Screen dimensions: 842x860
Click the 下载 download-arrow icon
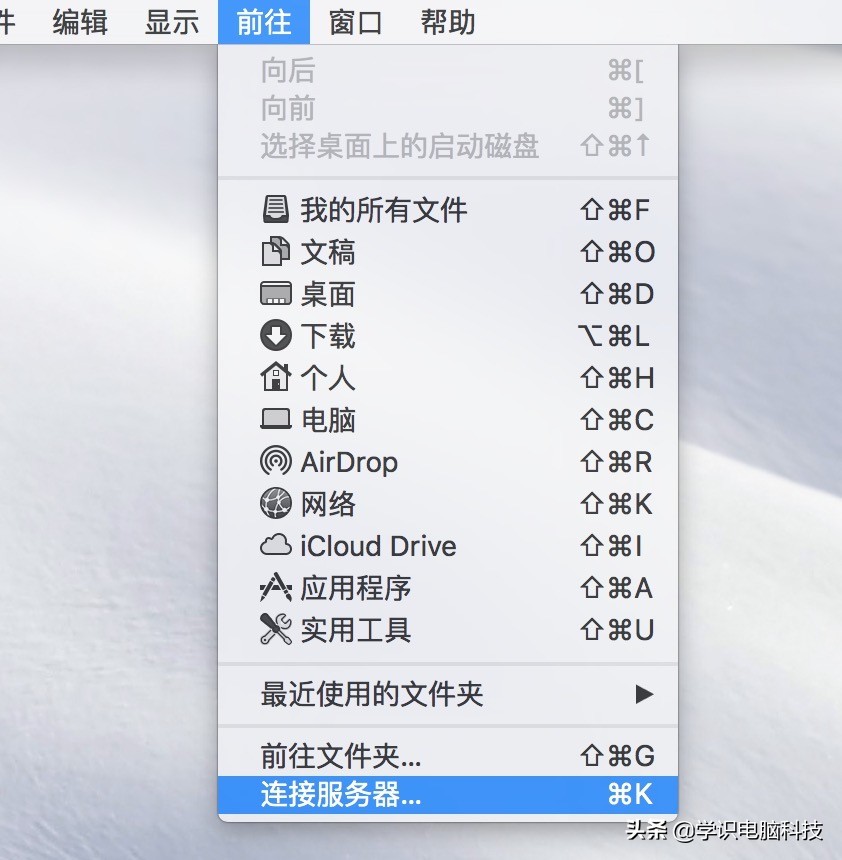point(275,335)
